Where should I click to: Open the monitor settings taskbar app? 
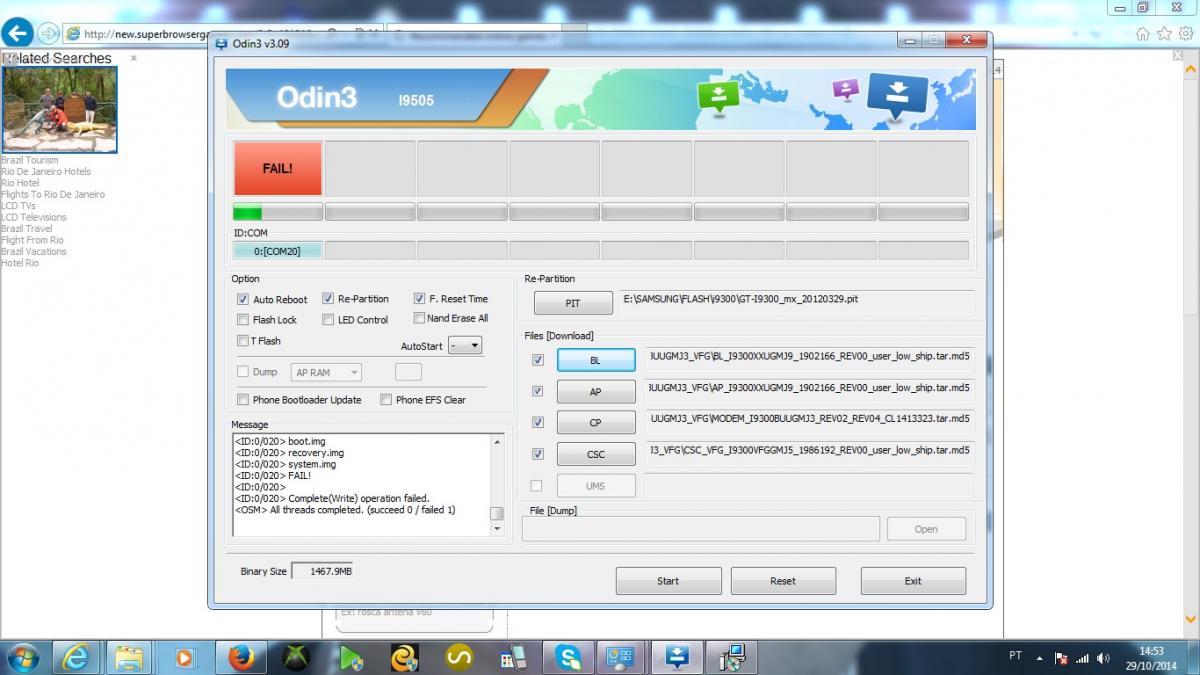(x=622, y=657)
